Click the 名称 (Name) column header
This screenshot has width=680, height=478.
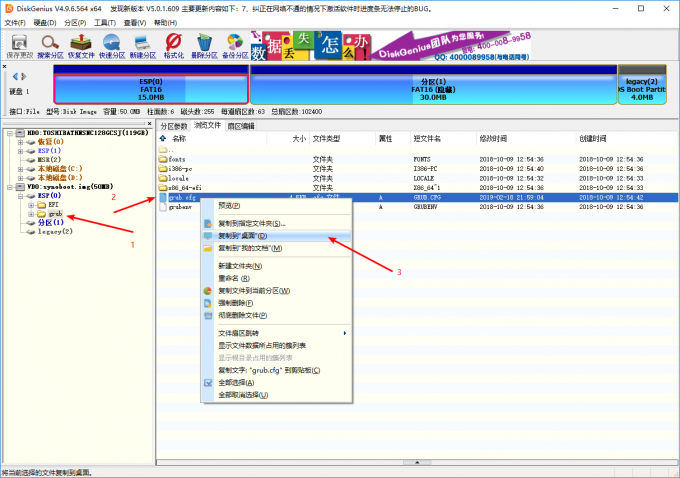point(181,139)
